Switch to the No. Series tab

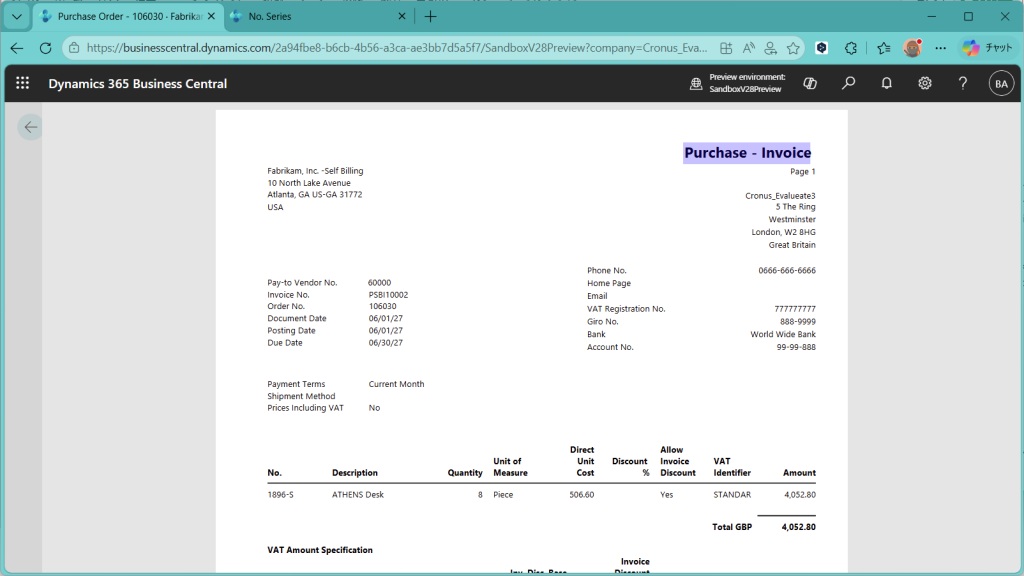click(x=310, y=17)
